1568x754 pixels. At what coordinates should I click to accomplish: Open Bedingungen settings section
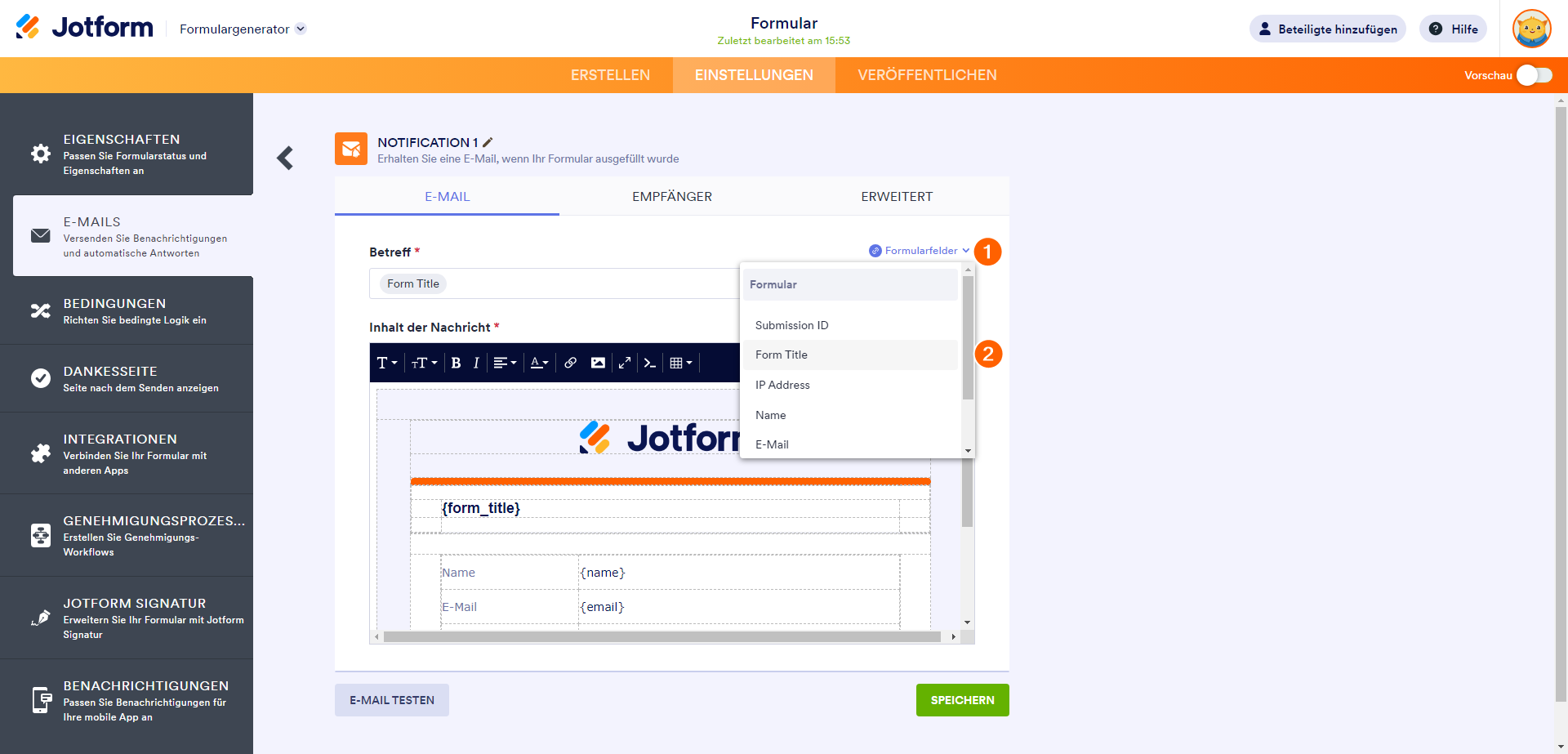(127, 310)
